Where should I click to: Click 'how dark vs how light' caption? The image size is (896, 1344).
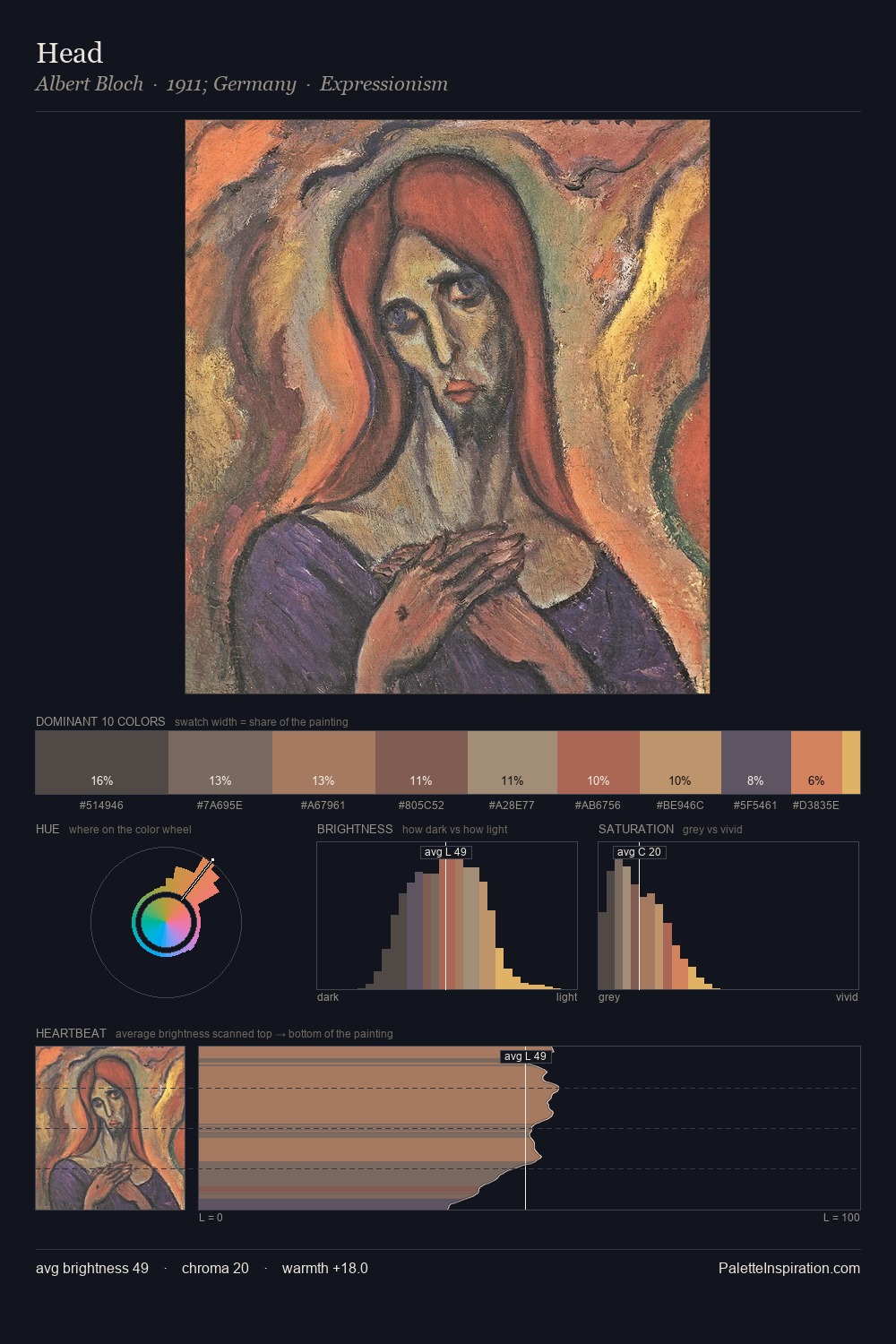coord(455,830)
